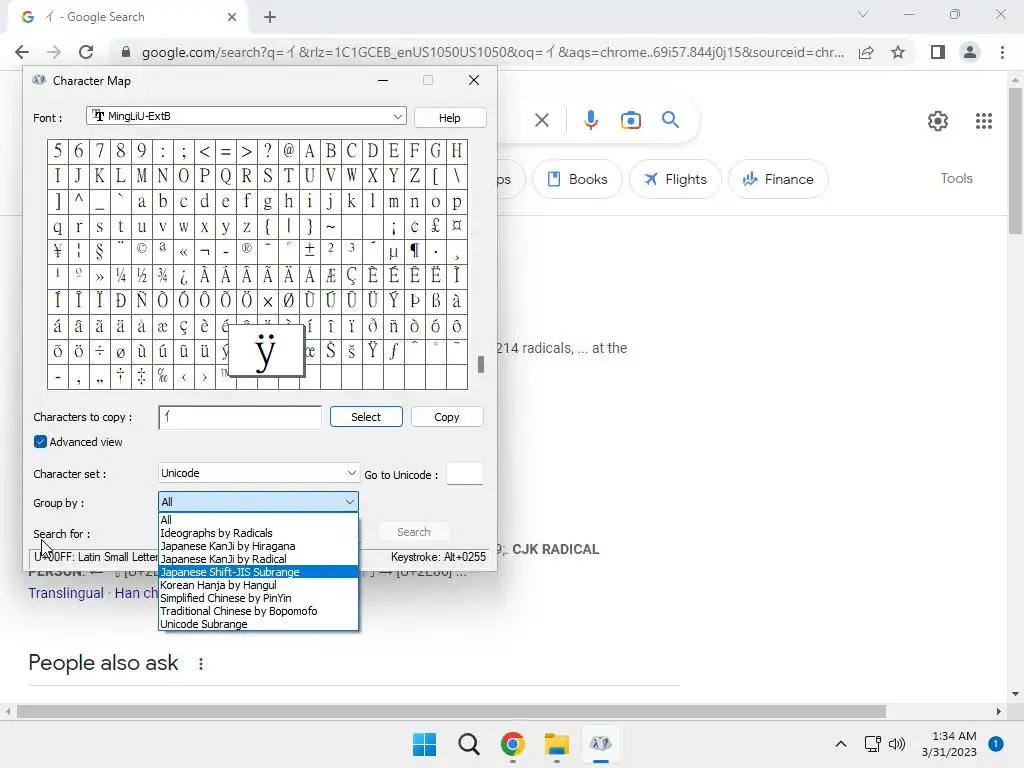Open the taskbar clock and date

949,744
